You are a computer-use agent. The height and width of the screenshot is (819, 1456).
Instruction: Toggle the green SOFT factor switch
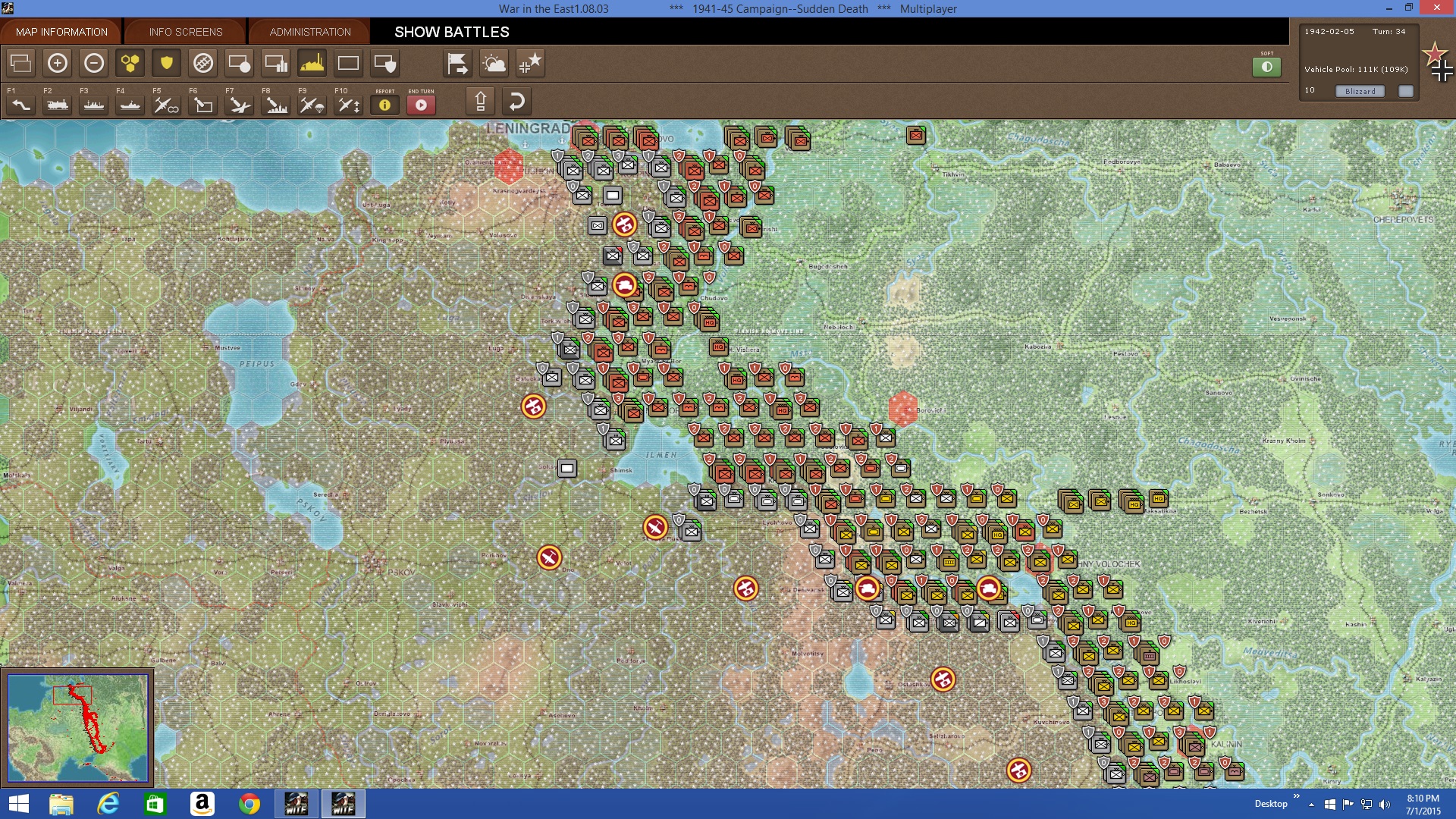tap(1266, 67)
